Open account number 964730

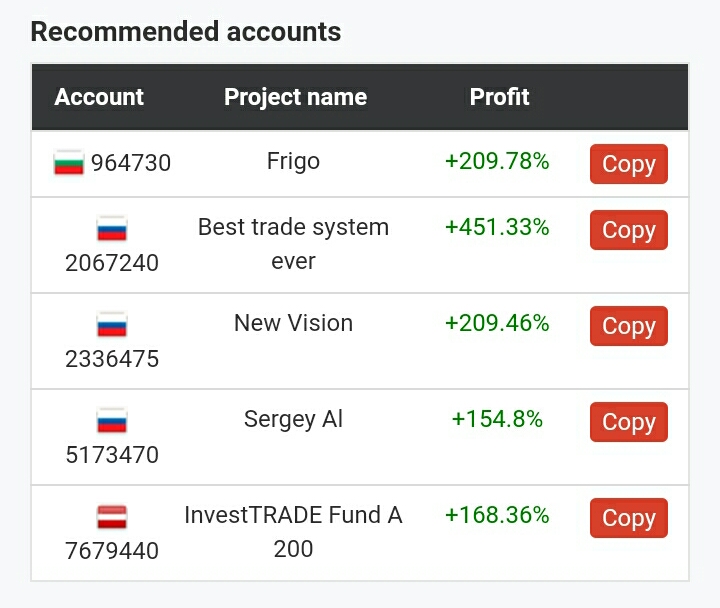pos(131,163)
